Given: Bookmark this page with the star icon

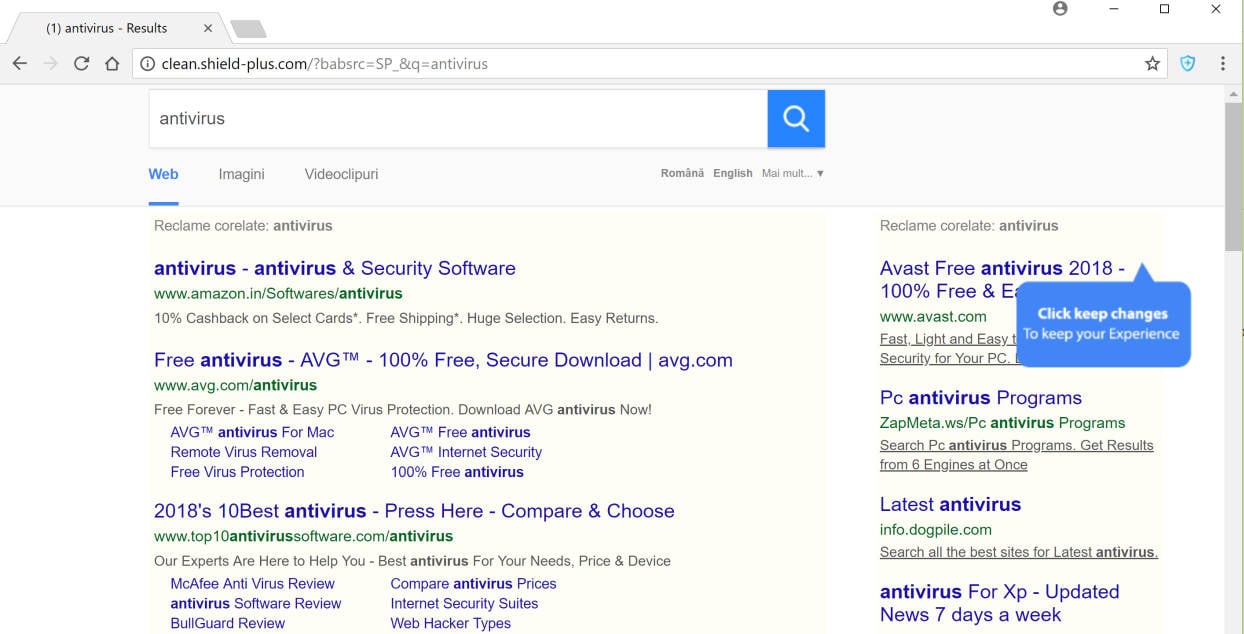Looking at the screenshot, I should pos(1152,63).
